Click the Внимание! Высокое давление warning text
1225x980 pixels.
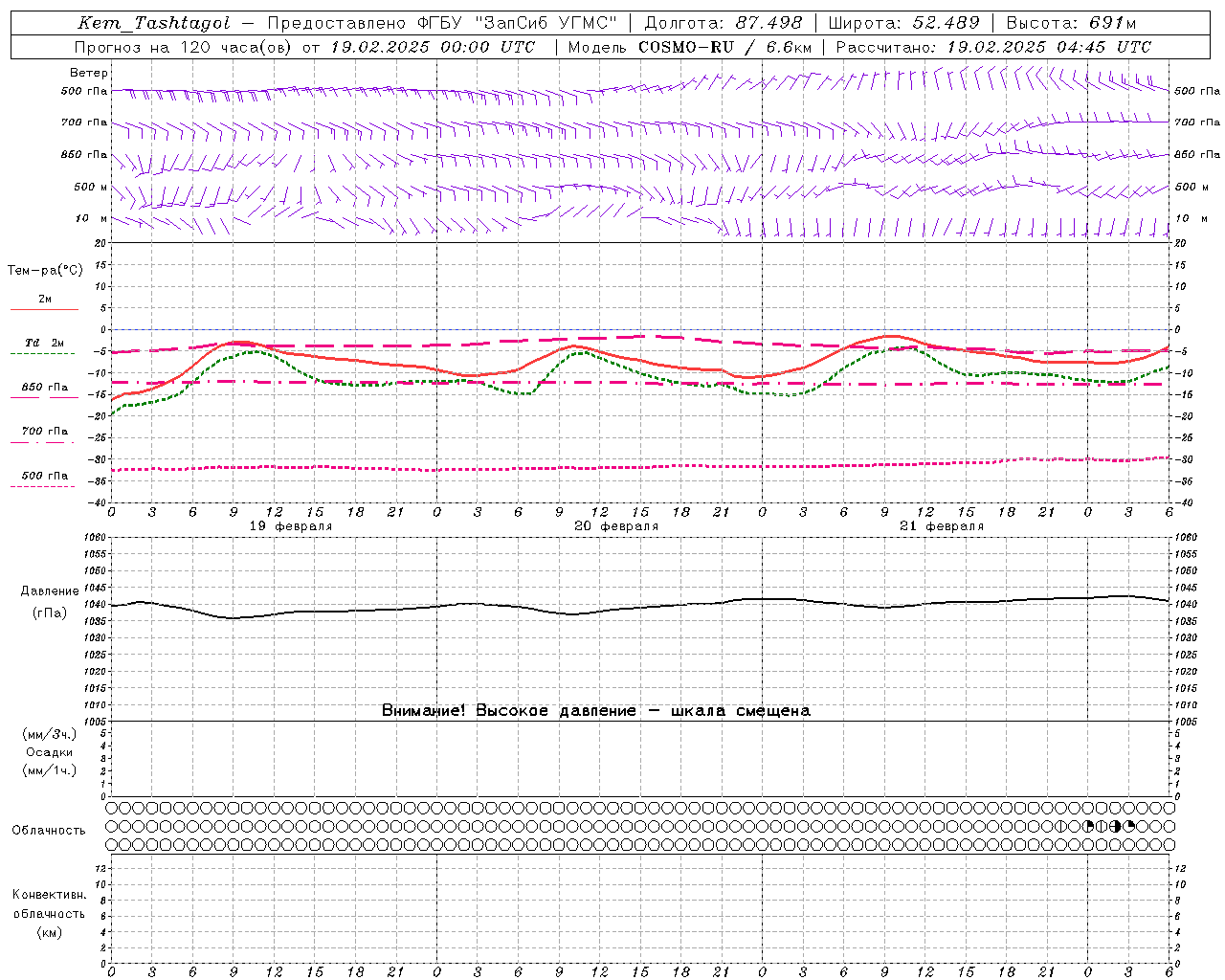click(595, 710)
